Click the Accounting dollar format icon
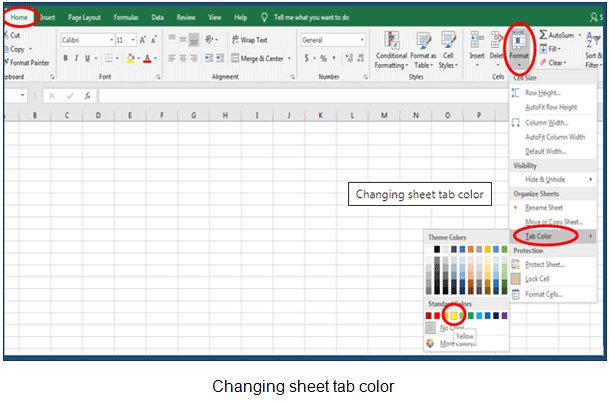Image resolution: width=610 pixels, height=402 pixels. [307, 58]
